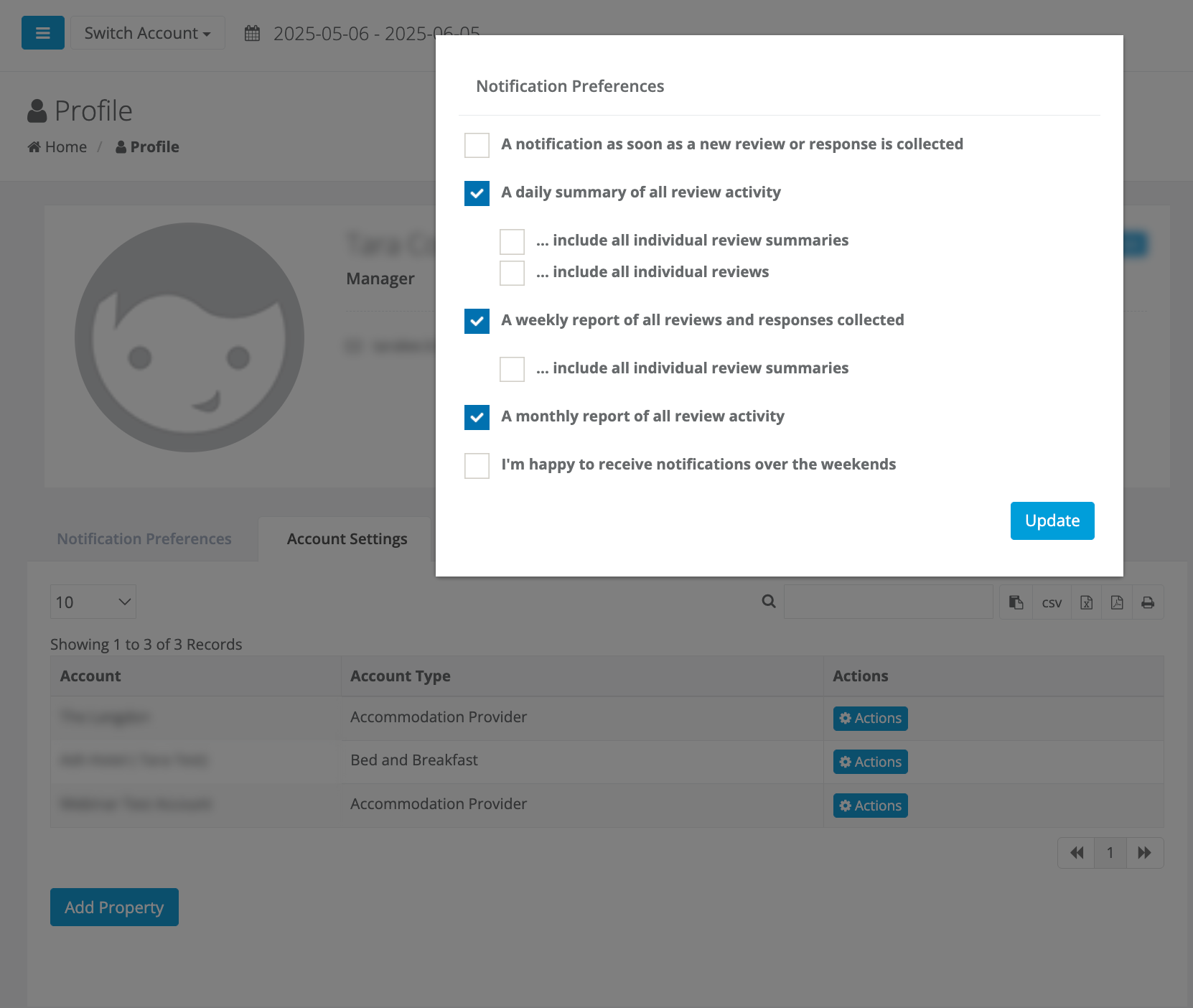Select the Account Settings tab
1193x1008 pixels.
[346, 538]
